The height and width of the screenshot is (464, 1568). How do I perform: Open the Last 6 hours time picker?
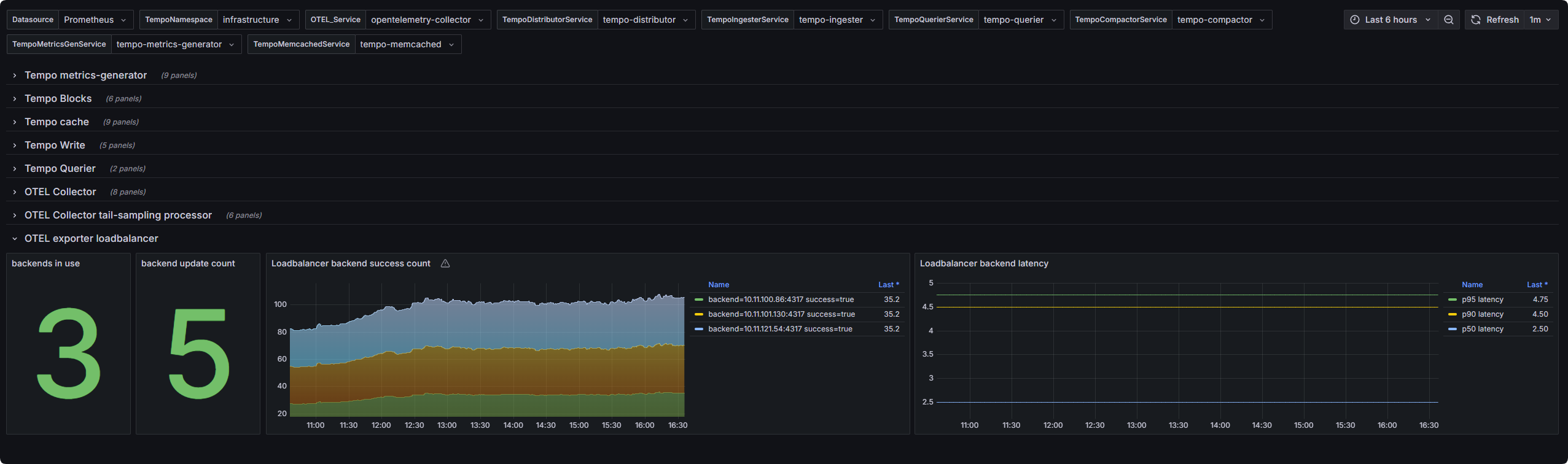point(1391,20)
